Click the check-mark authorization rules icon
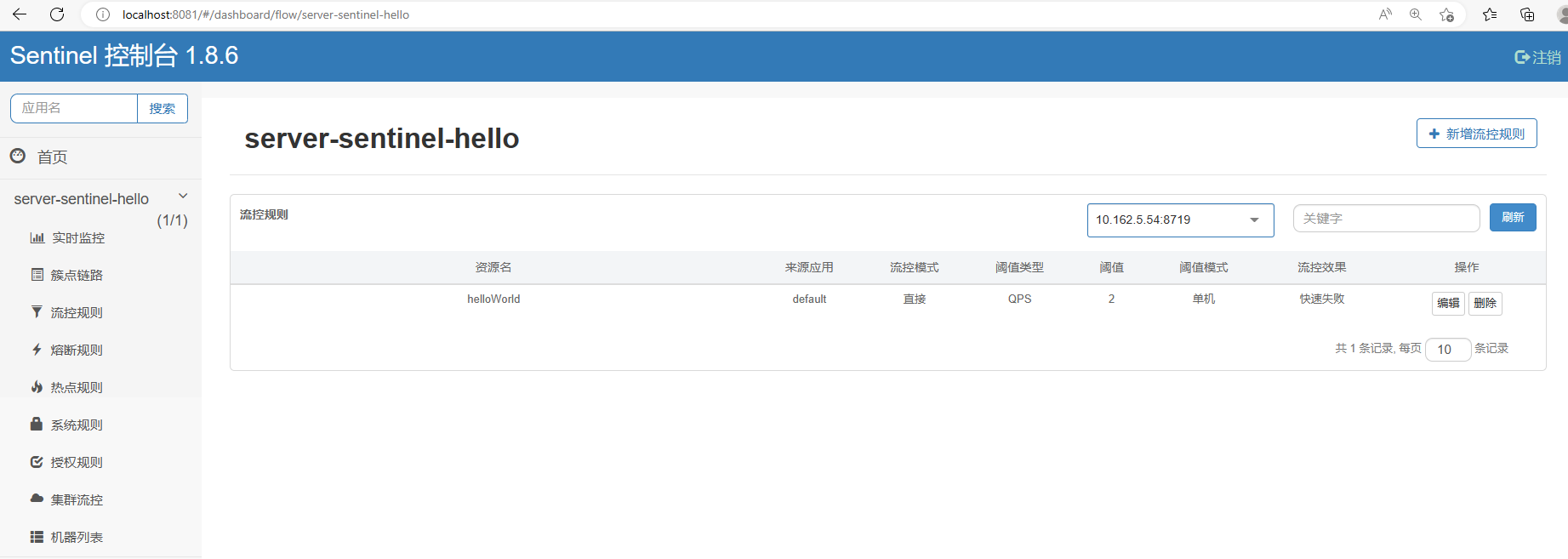 pos(37,461)
